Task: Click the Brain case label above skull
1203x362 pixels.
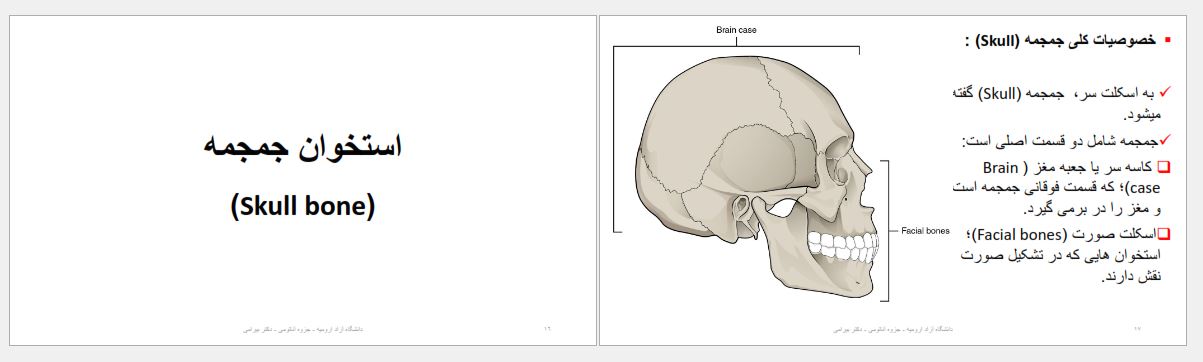Action: click(736, 30)
